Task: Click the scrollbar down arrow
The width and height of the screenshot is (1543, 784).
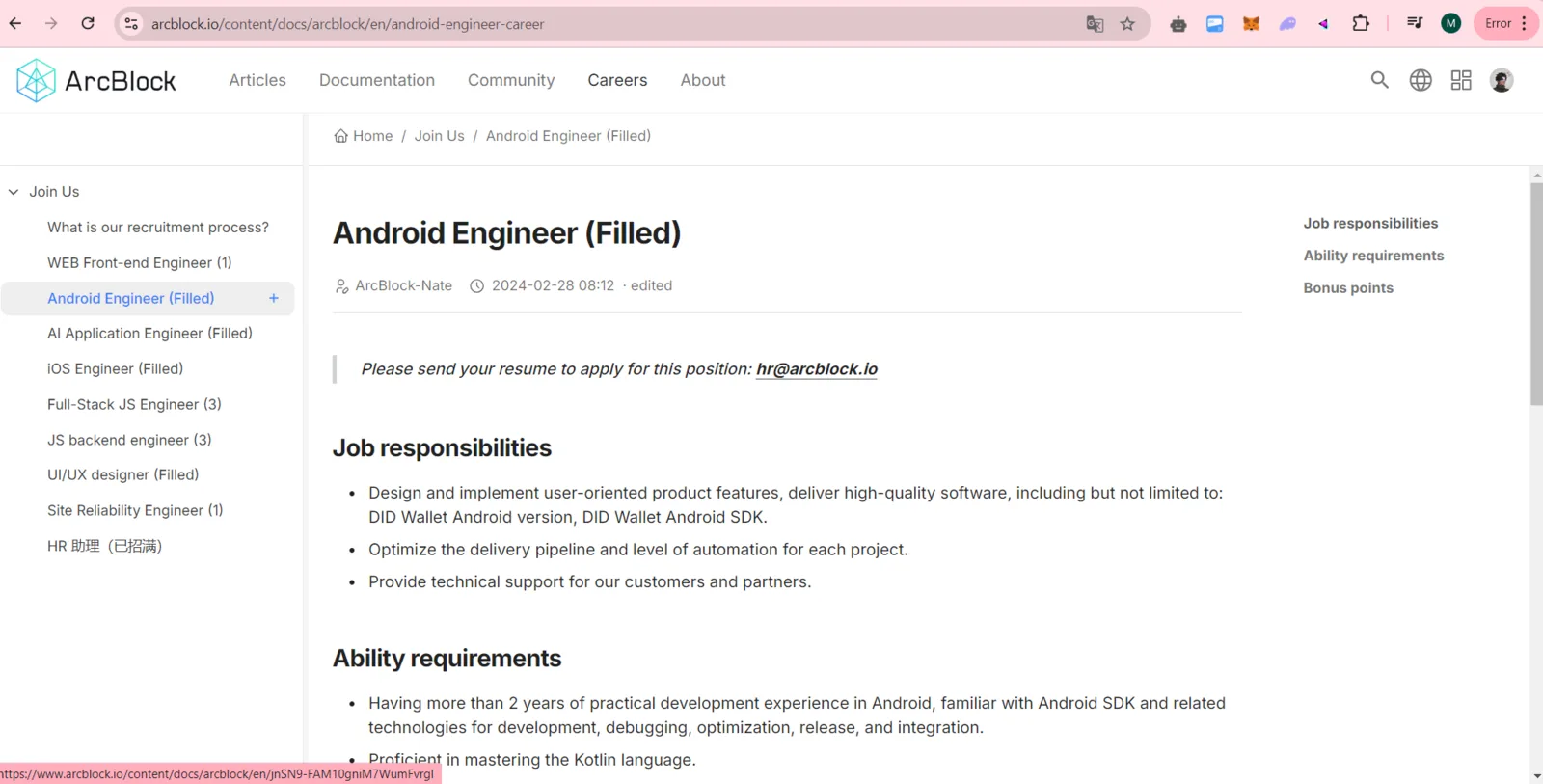Action: point(1536,776)
